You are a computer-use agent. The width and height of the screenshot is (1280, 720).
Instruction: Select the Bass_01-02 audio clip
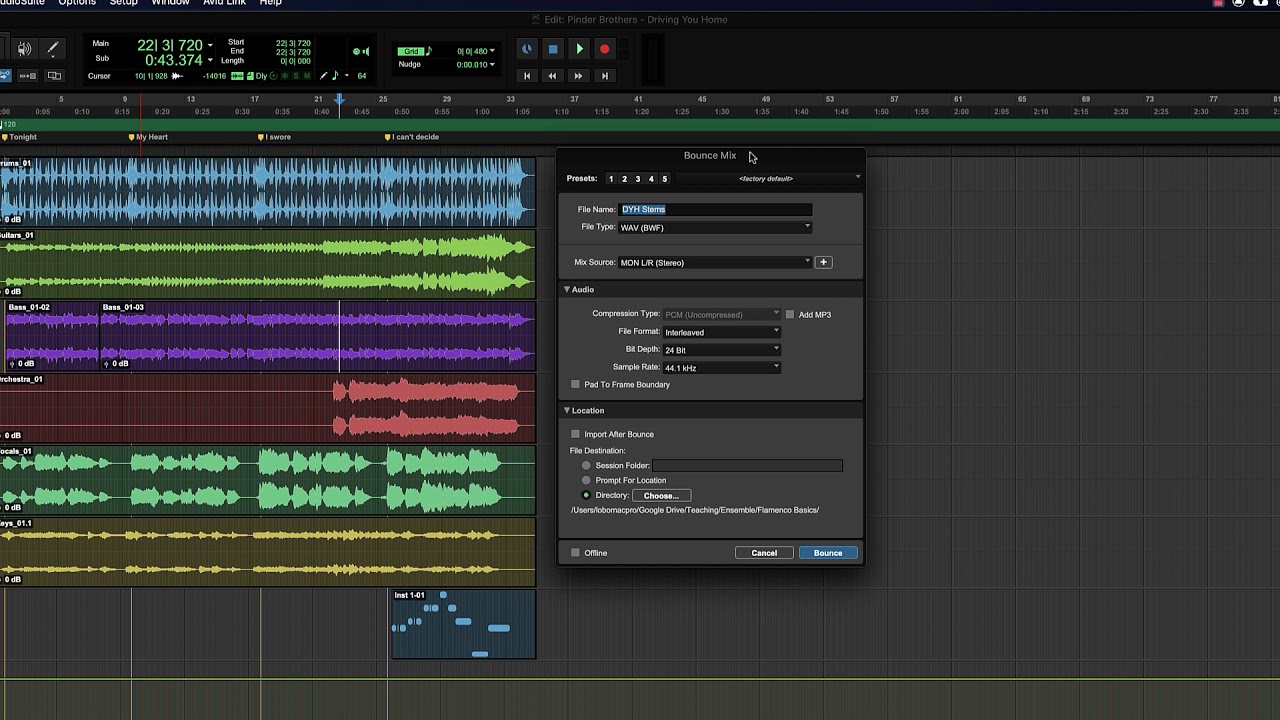(x=53, y=336)
